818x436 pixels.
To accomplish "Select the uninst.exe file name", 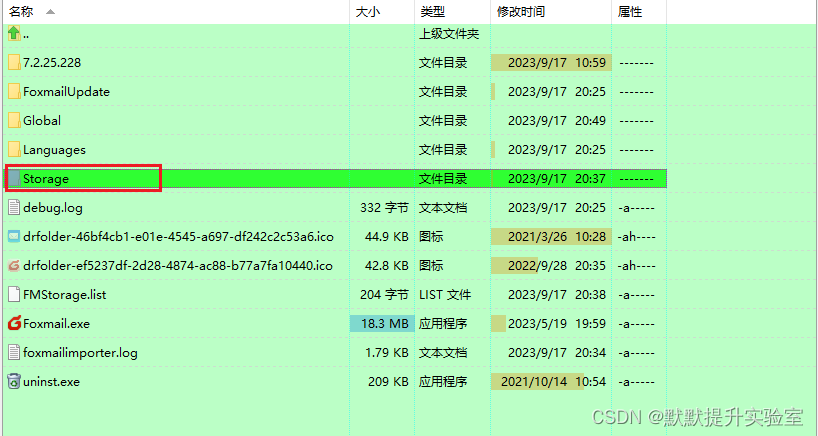I will [52, 382].
